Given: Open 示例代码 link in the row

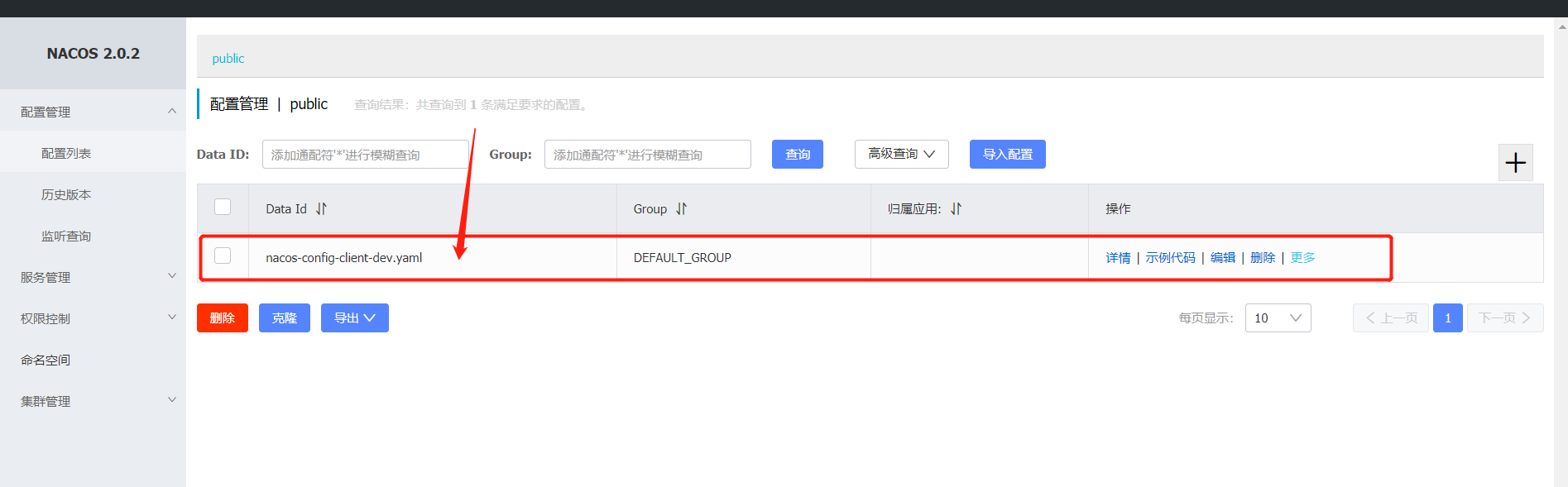Looking at the screenshot, I should (1170, 258).
